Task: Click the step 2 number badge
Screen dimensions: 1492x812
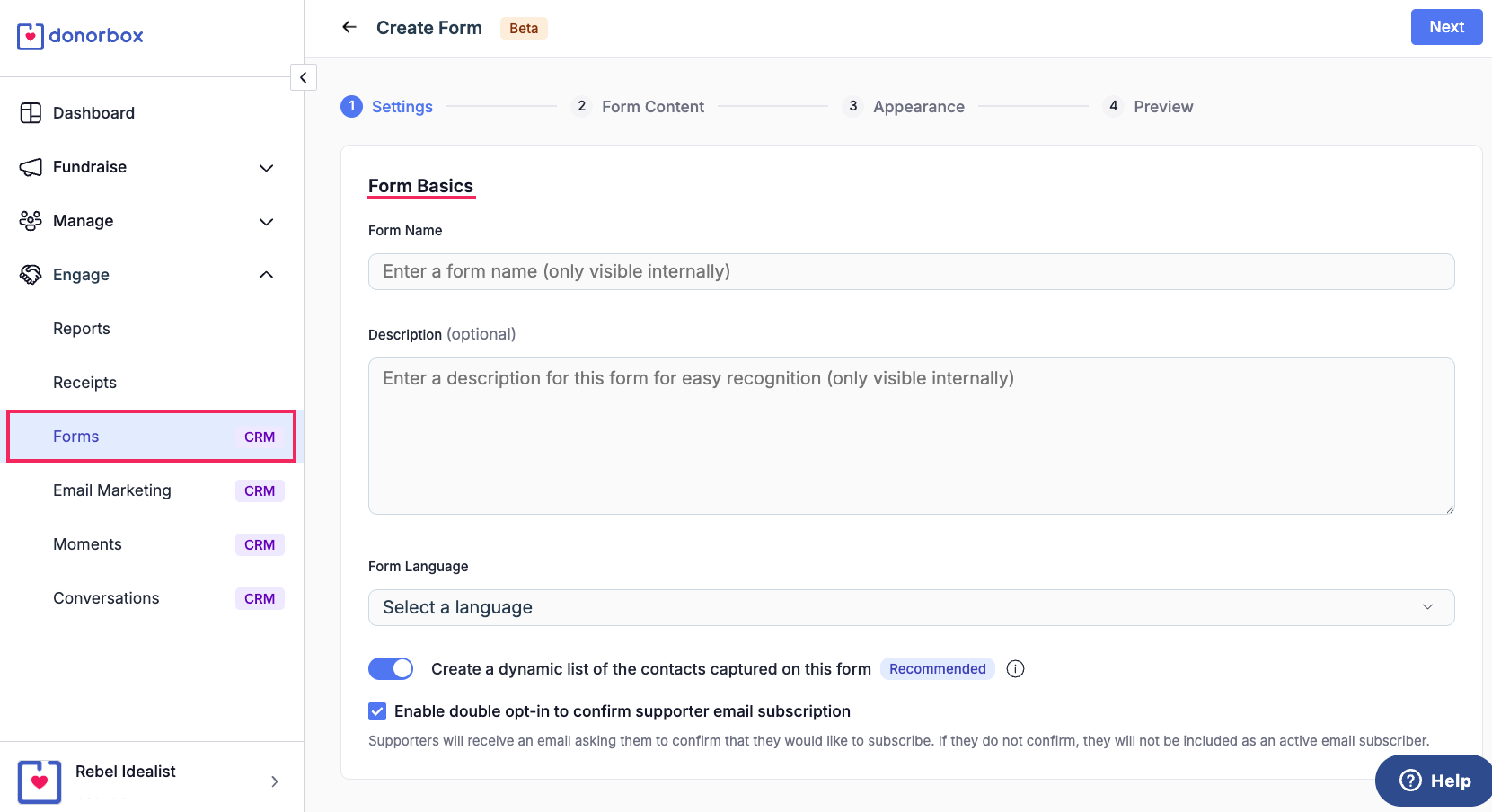Action: 582,106
